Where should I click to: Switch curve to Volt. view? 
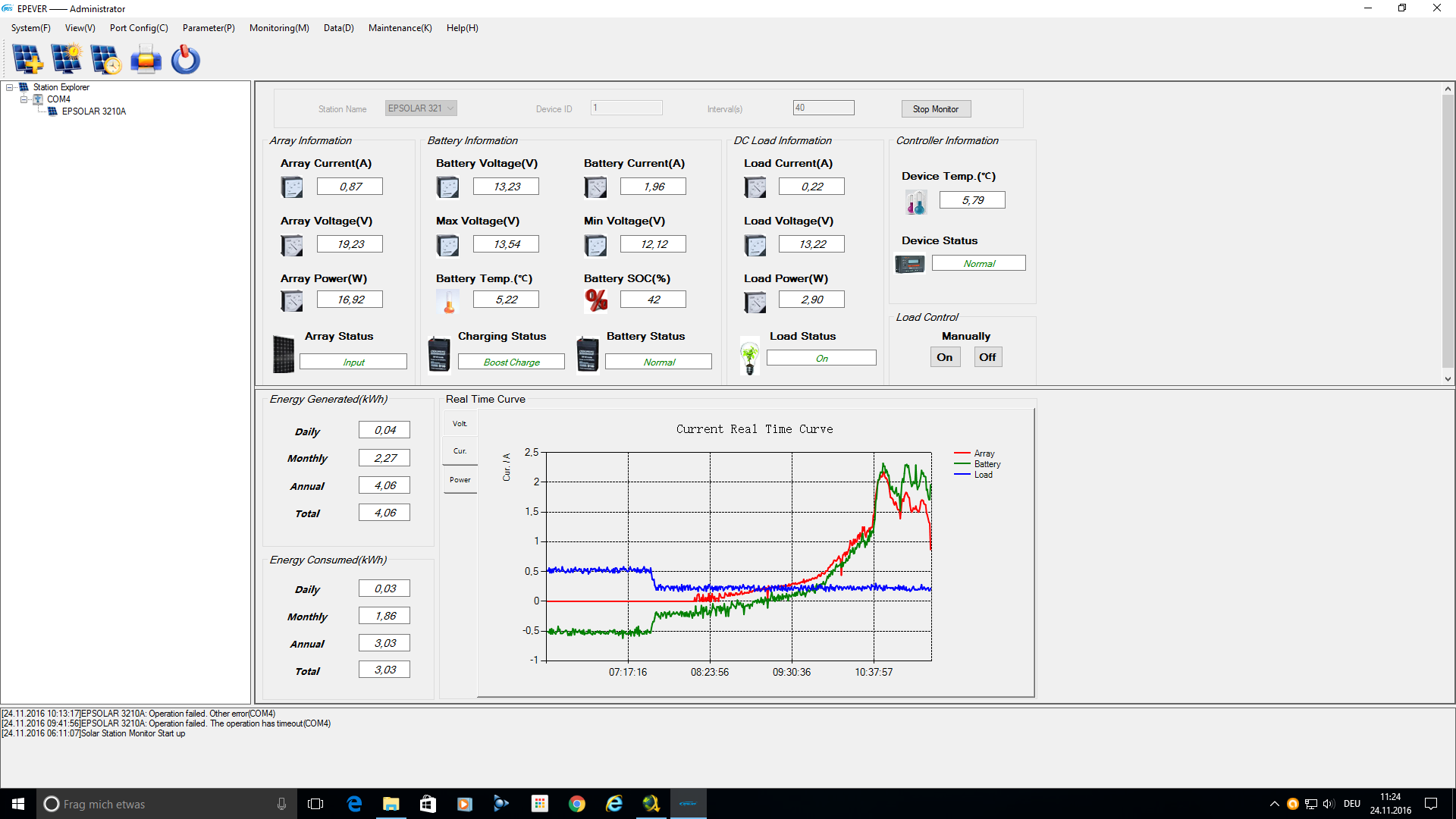click(460, 424)
